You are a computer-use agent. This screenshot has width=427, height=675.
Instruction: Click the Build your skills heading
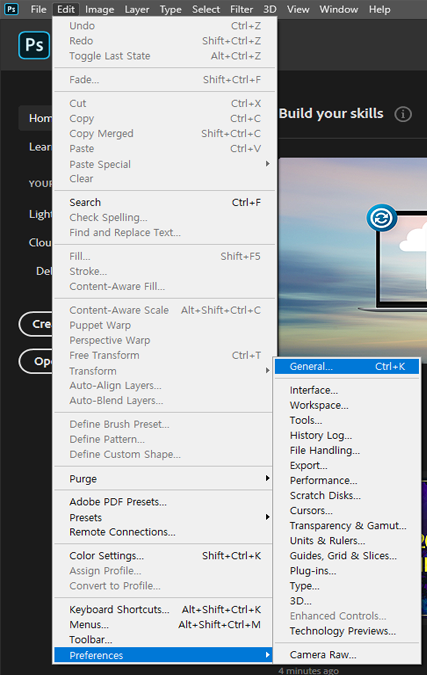[331, 114]
